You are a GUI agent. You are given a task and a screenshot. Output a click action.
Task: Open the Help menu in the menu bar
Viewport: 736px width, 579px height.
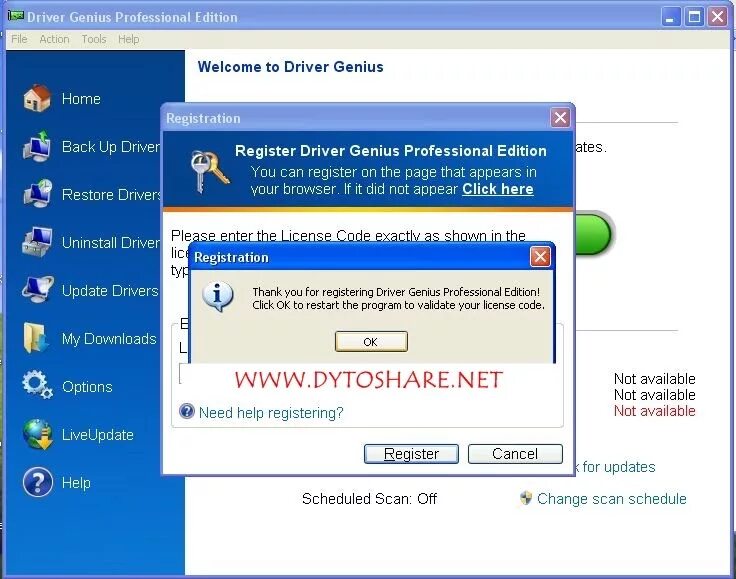128,39
